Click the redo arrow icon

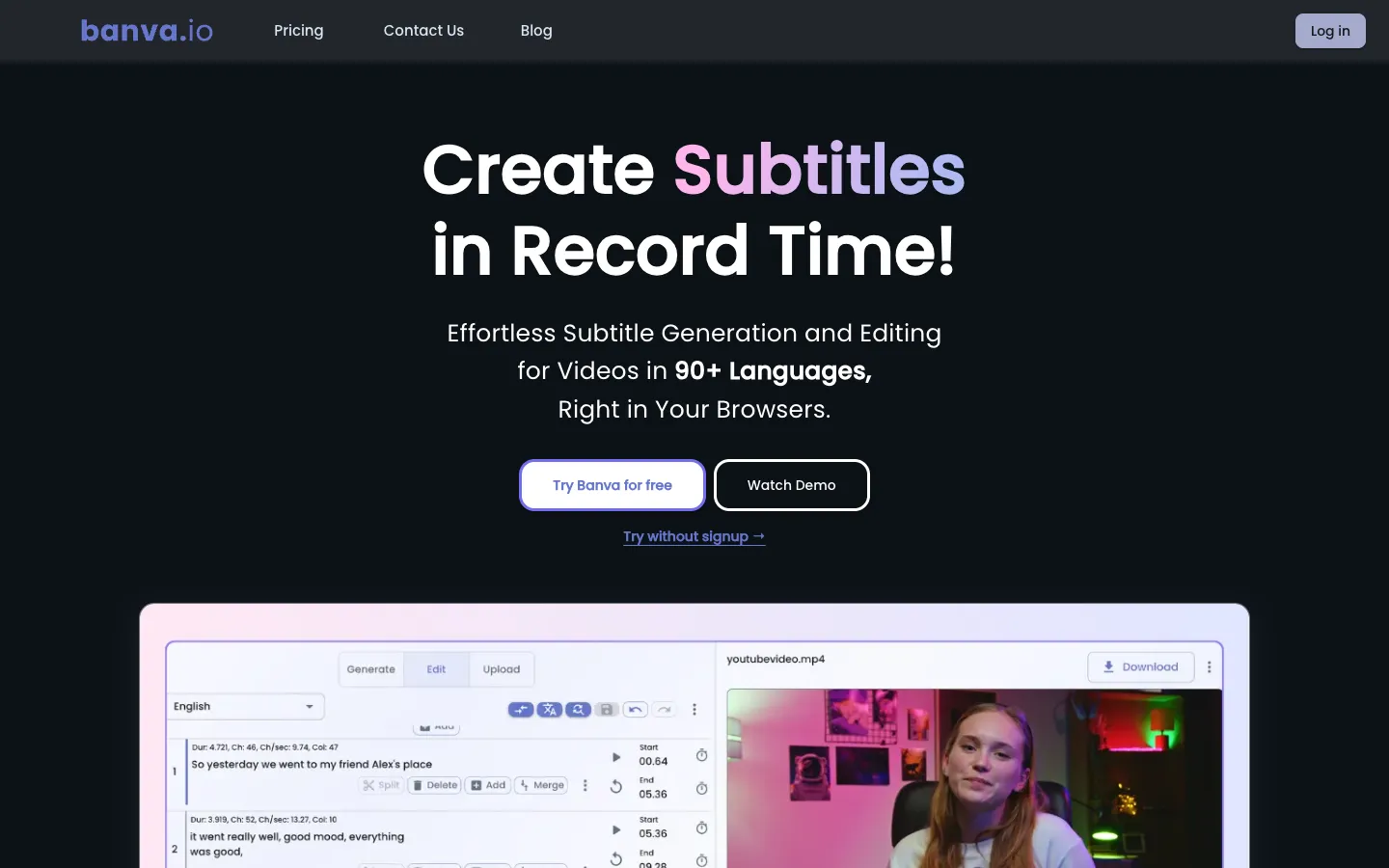665,710
